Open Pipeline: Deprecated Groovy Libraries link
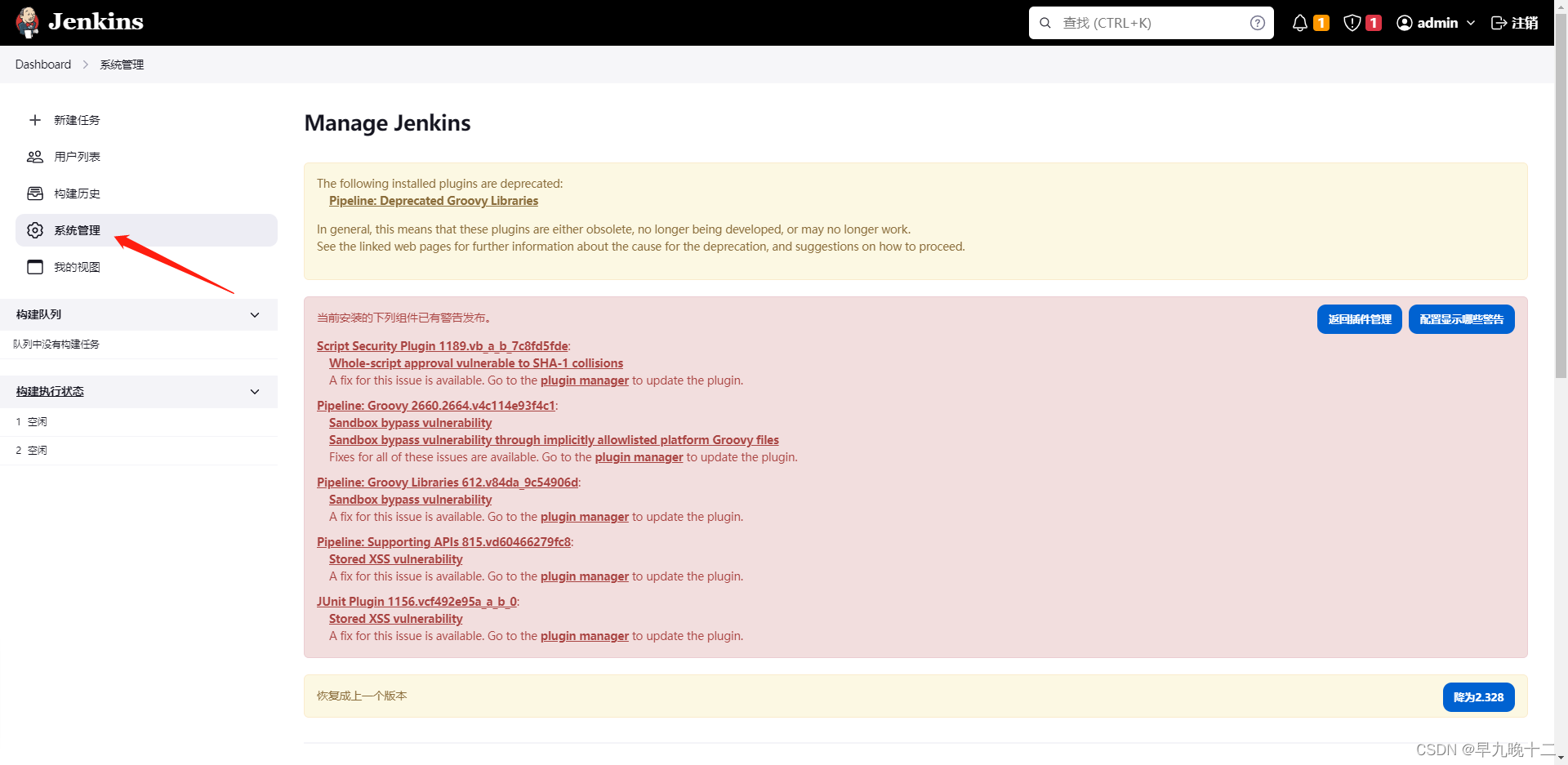This screenshot has width=1568, height=765. [434, 201]
